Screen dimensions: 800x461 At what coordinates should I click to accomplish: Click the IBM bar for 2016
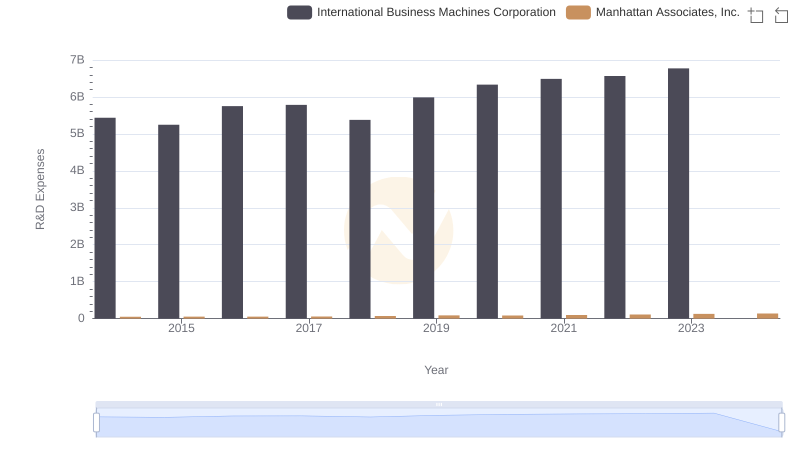pyautogui.click(x=232, y=212)
